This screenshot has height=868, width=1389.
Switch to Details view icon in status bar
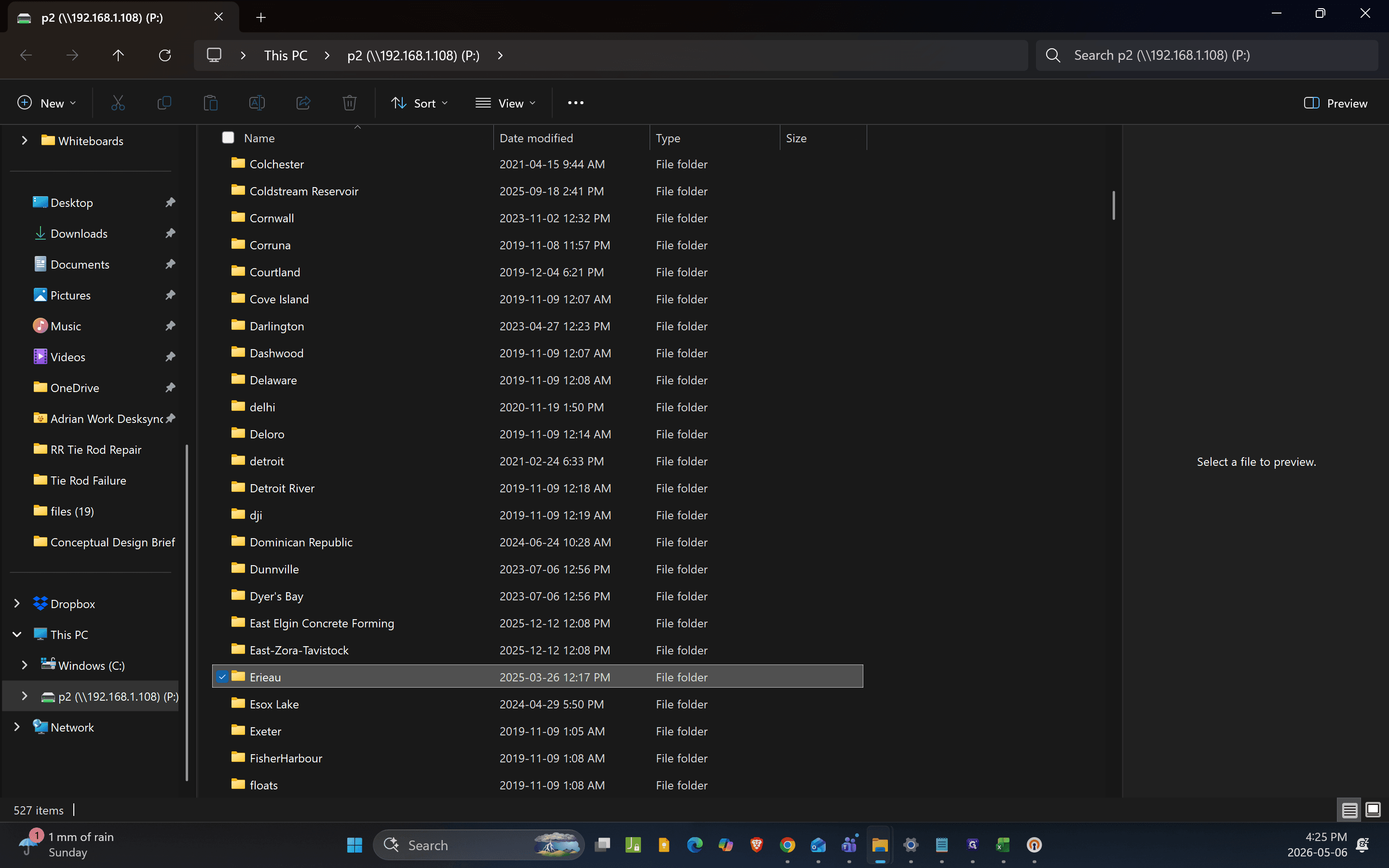pos(1349,810)
